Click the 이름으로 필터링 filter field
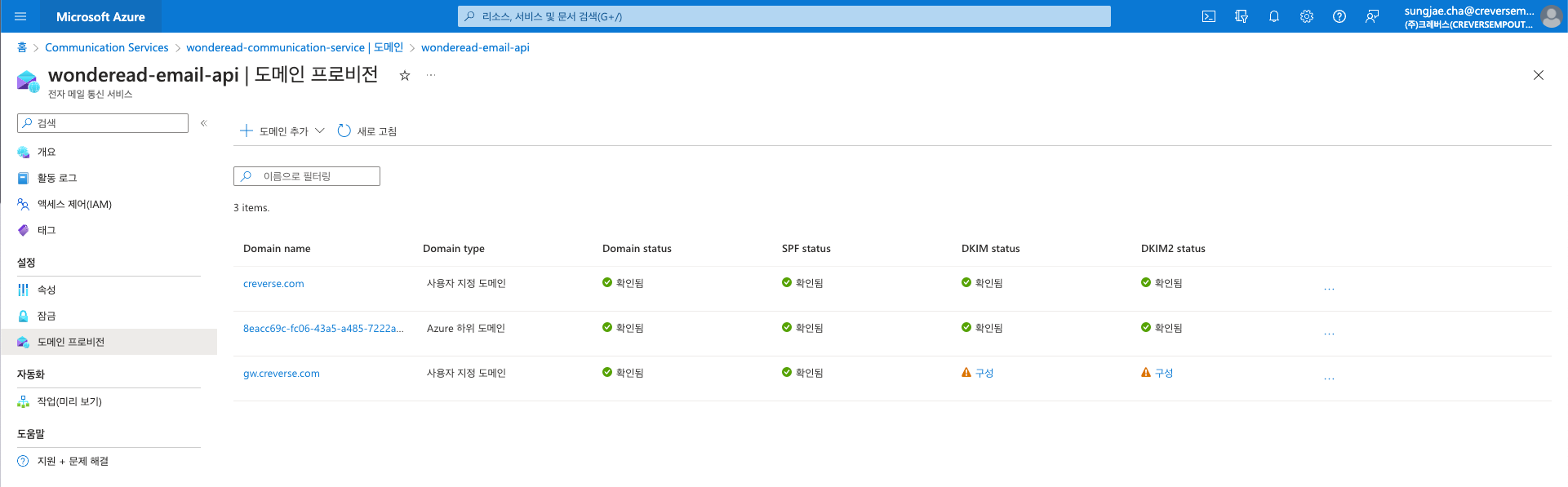1568x487 pixels. click(307, 176)
